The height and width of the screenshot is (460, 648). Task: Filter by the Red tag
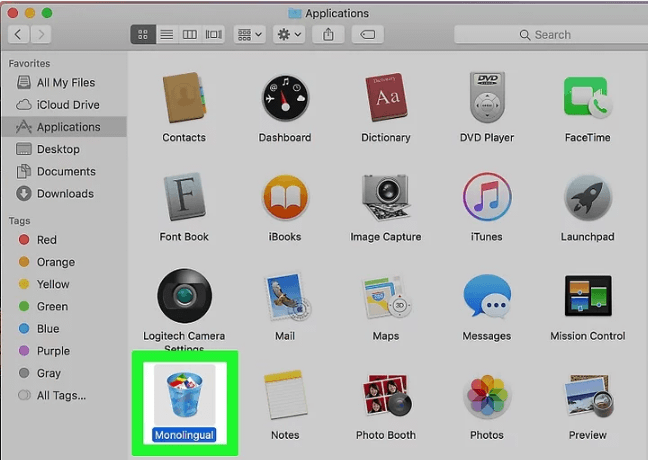(x=64, y=240)
